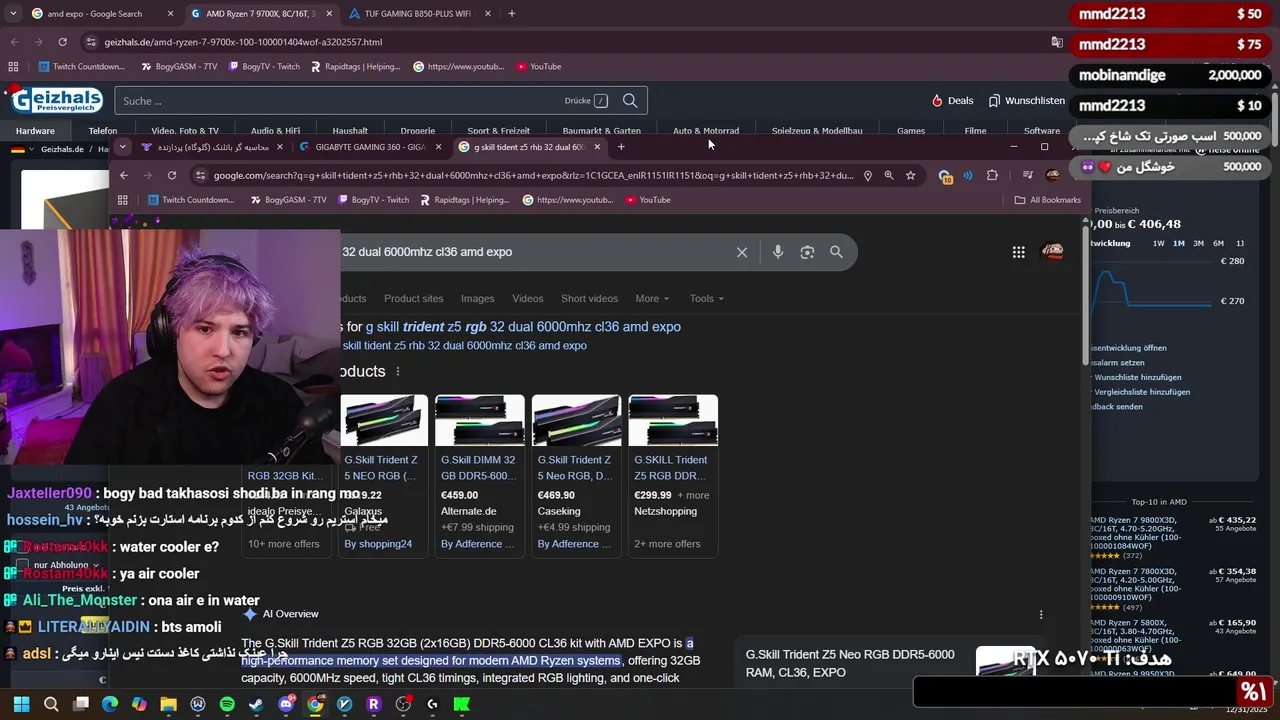This screenshot has height=720, width=1280.
Task: Select the Videos search tab
Action: [528, 298]
